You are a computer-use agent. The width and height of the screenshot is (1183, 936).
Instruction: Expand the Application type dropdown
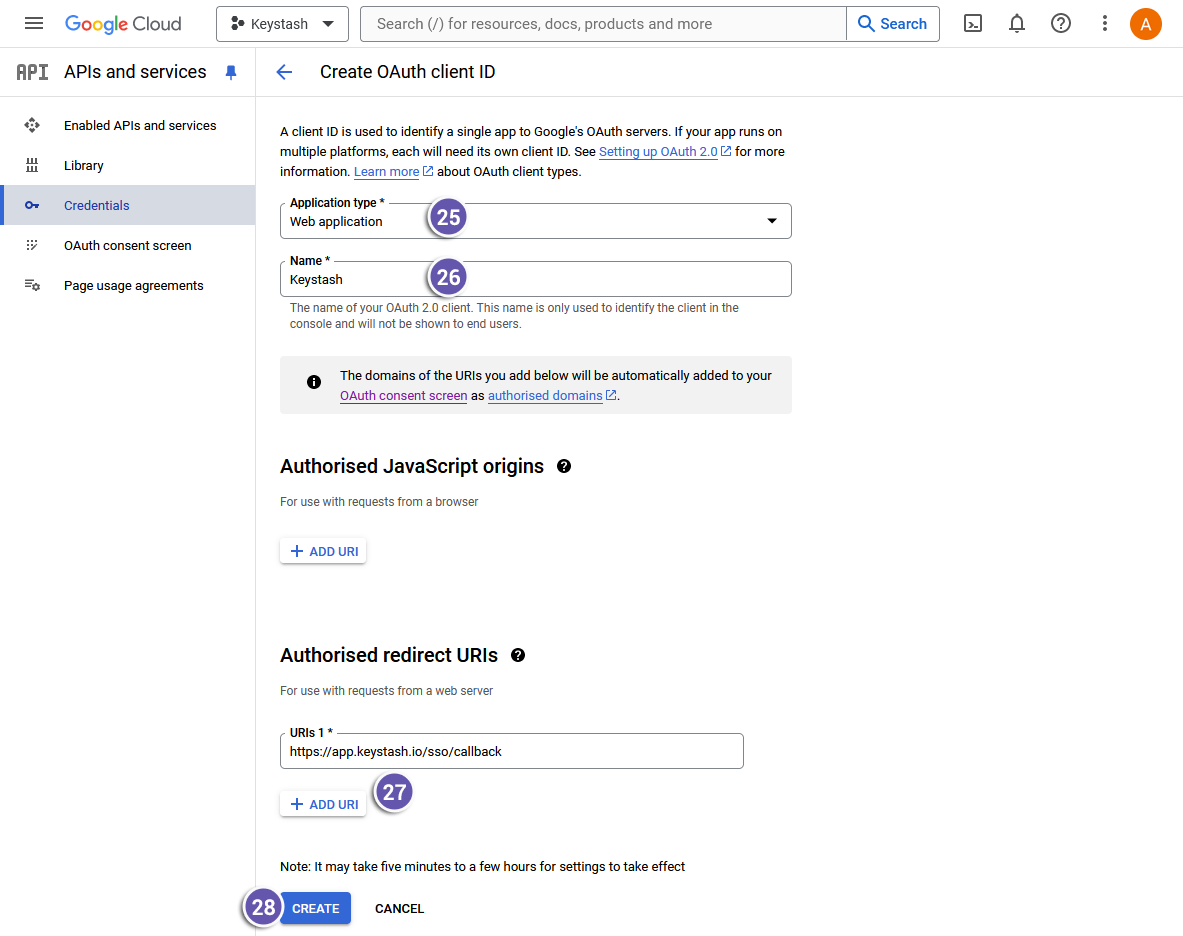tap(536, 221)
